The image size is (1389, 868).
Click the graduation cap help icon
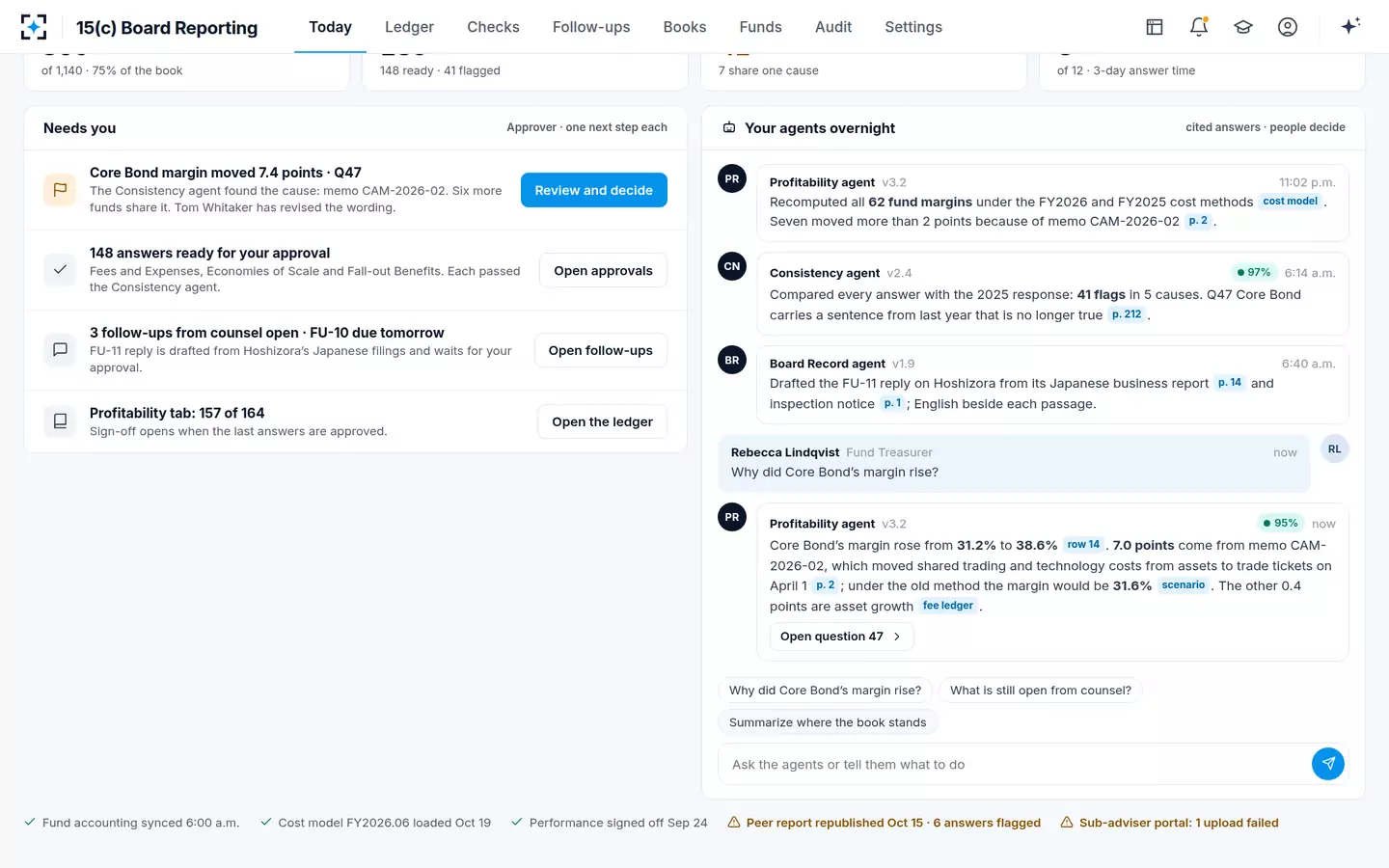tap(1243, 27)
